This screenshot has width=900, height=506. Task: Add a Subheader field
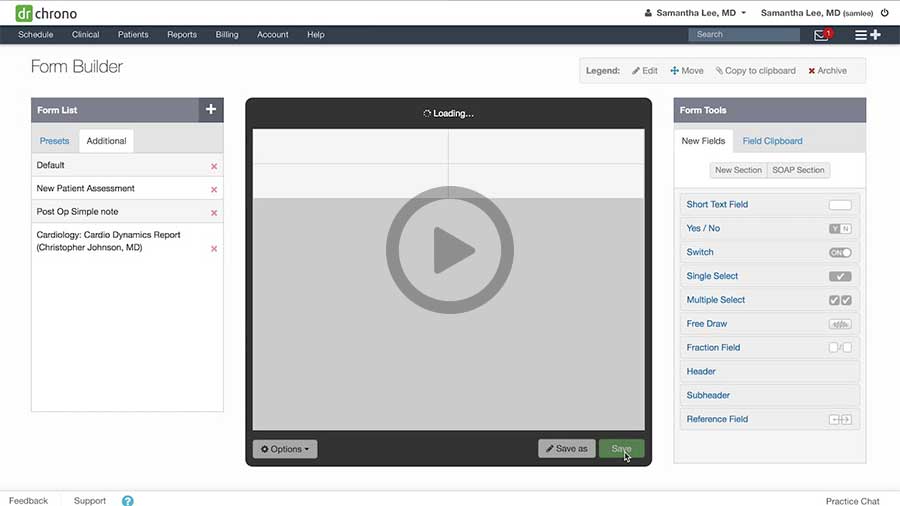click(x=769, y=395)
